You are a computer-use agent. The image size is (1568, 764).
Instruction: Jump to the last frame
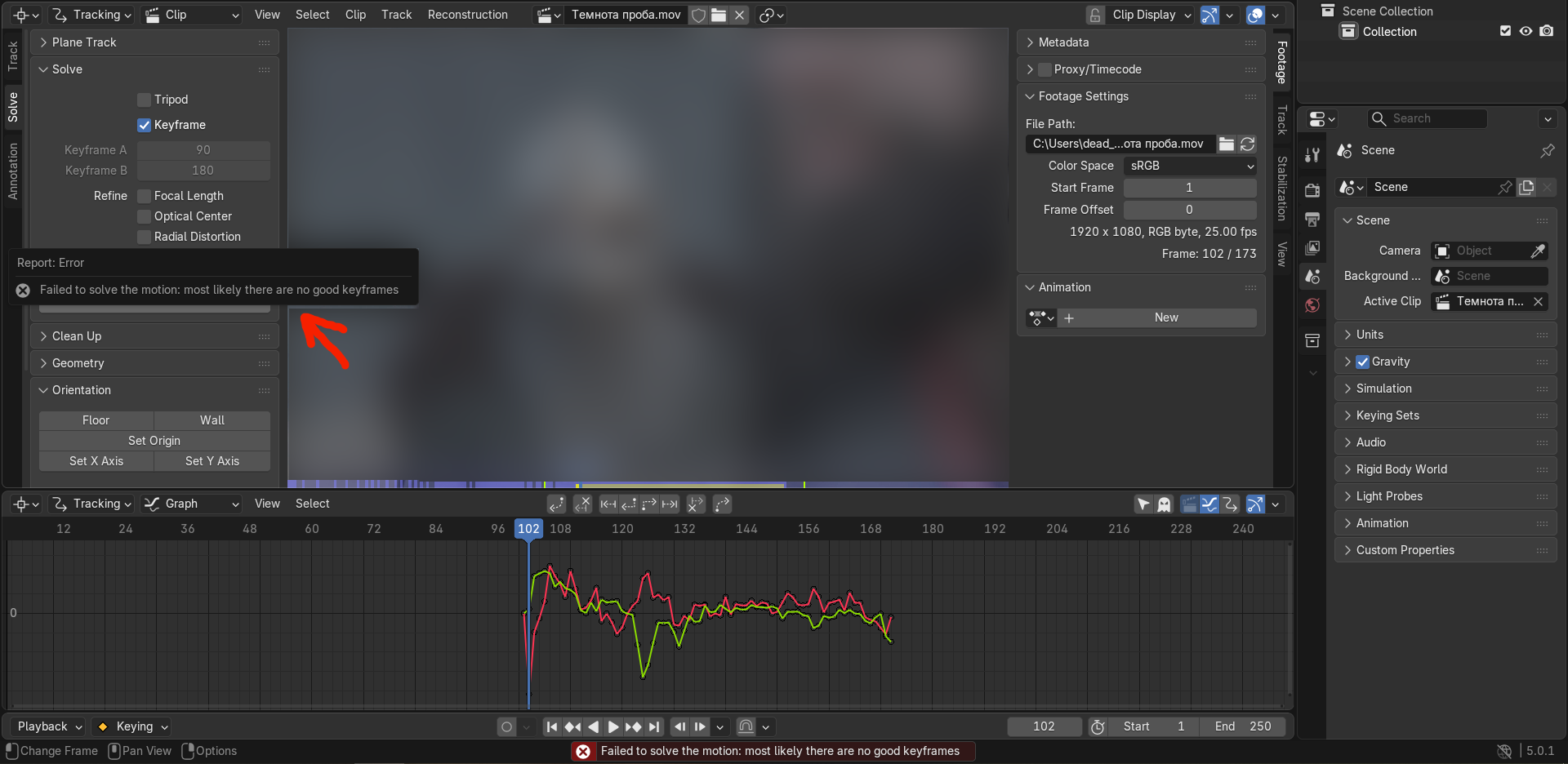pos(654,726)
